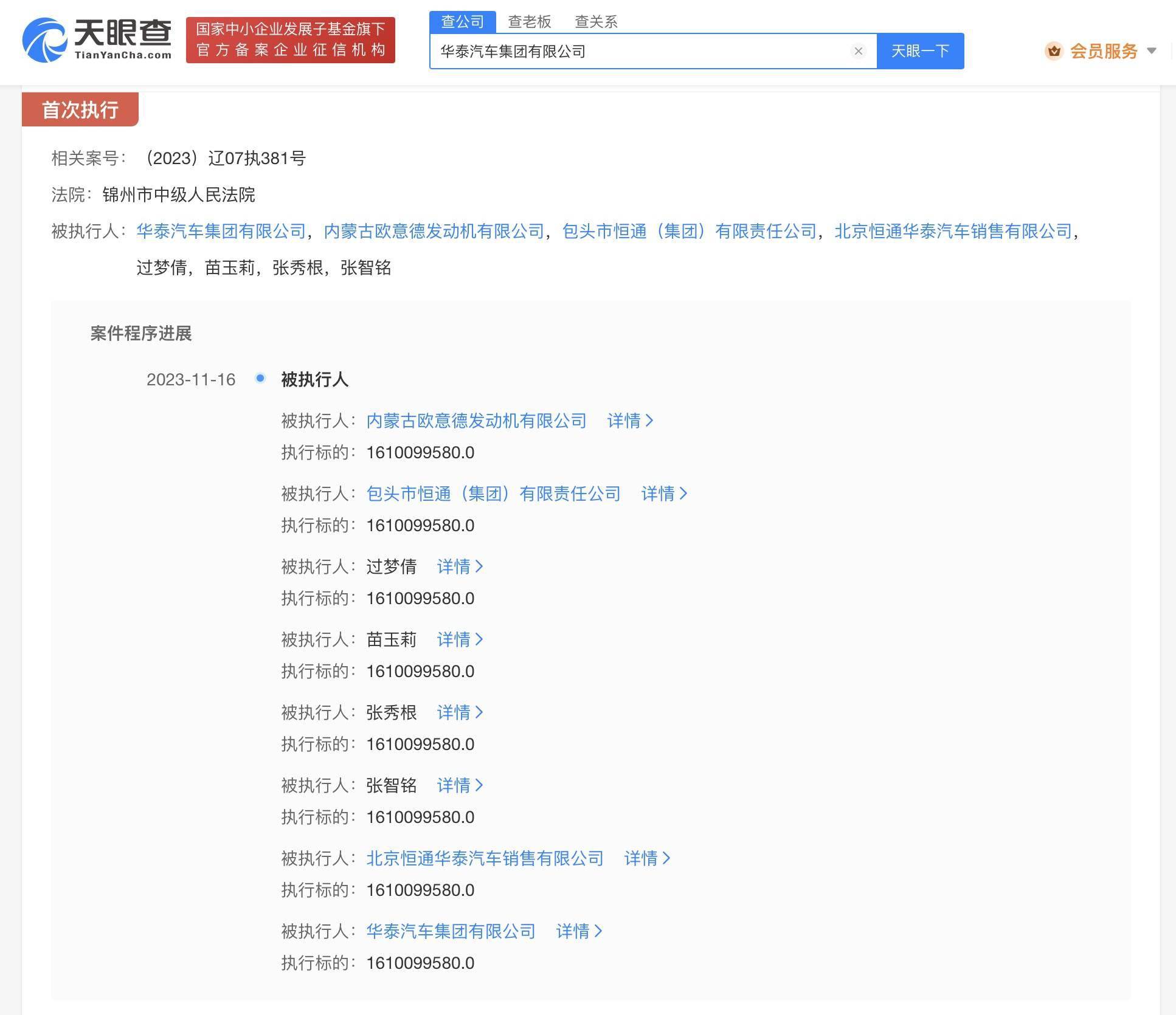Open 详情 next to 张智铭

click(460, 785)
